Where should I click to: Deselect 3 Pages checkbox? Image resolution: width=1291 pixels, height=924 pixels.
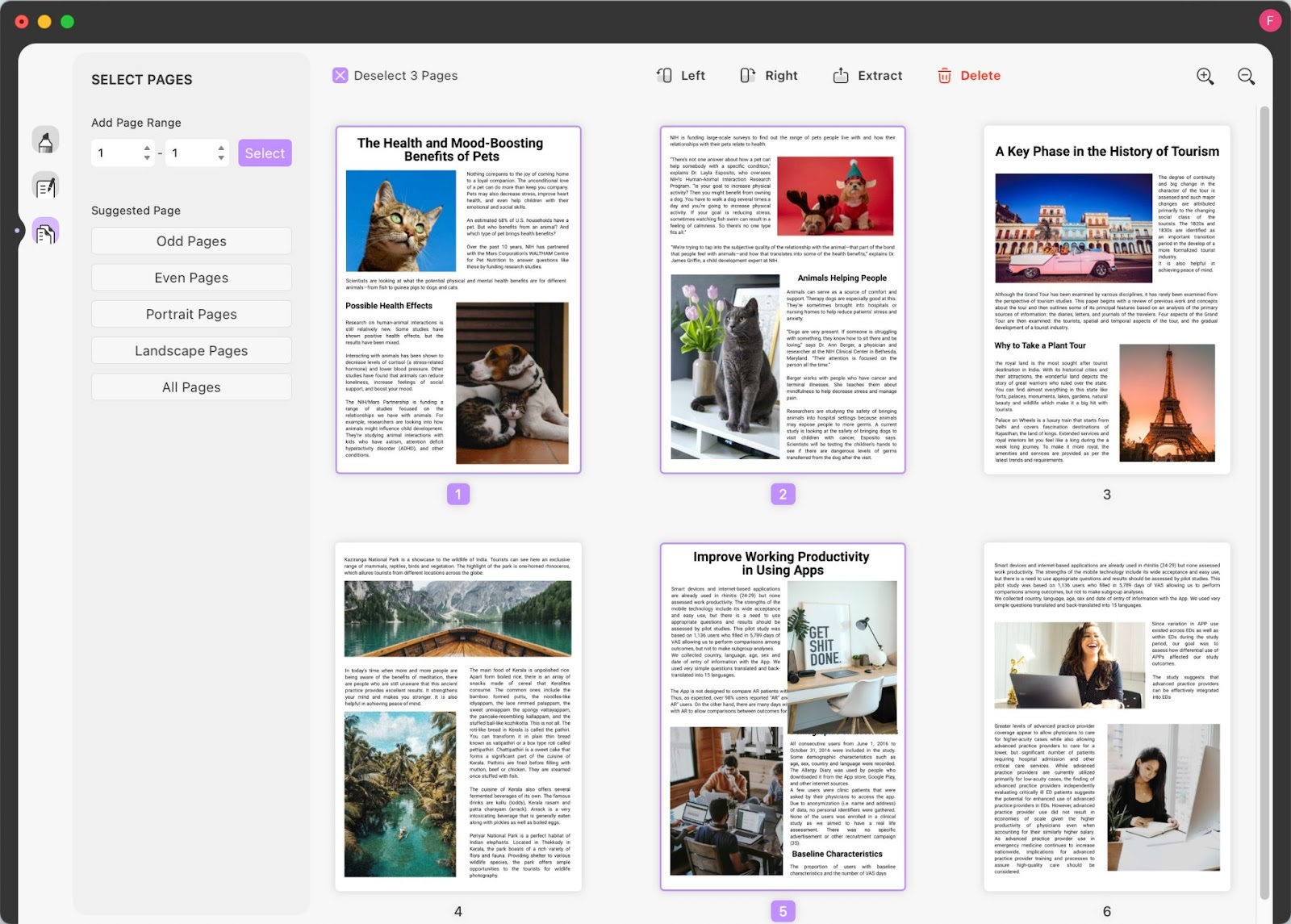(x=341, y=76)
